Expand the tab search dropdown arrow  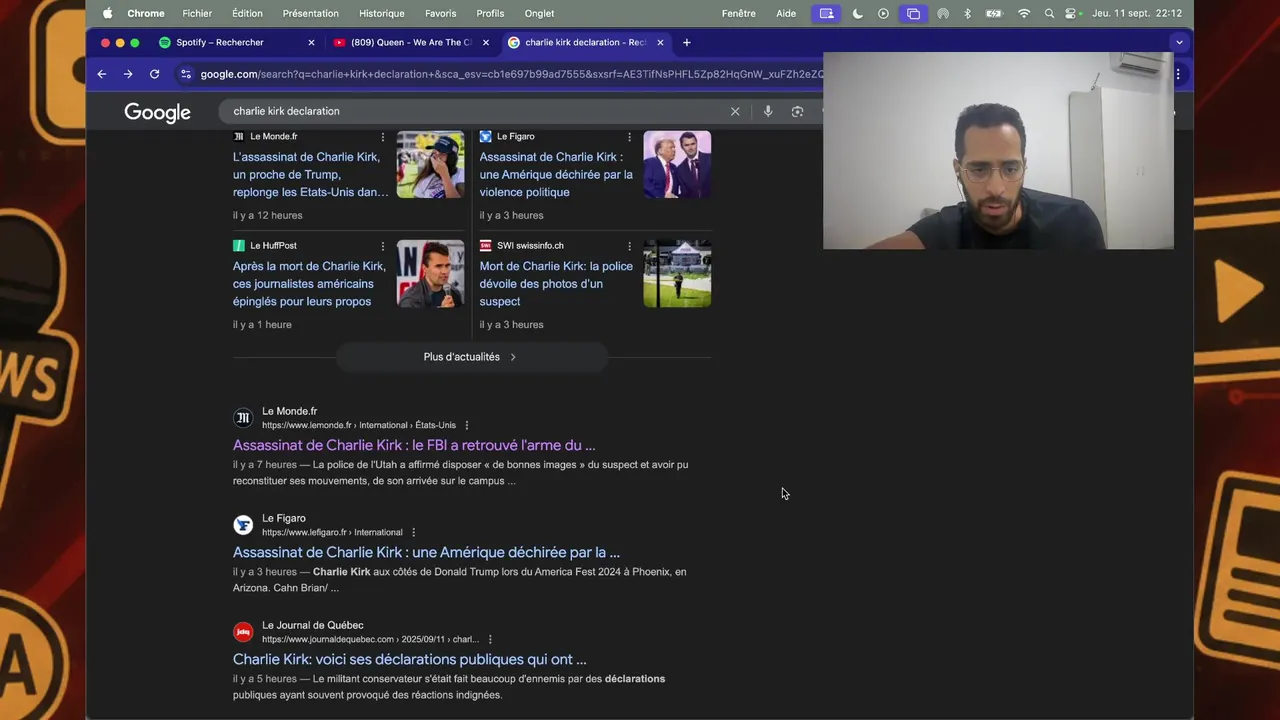pyautogui.click(x=1179, y=42)
